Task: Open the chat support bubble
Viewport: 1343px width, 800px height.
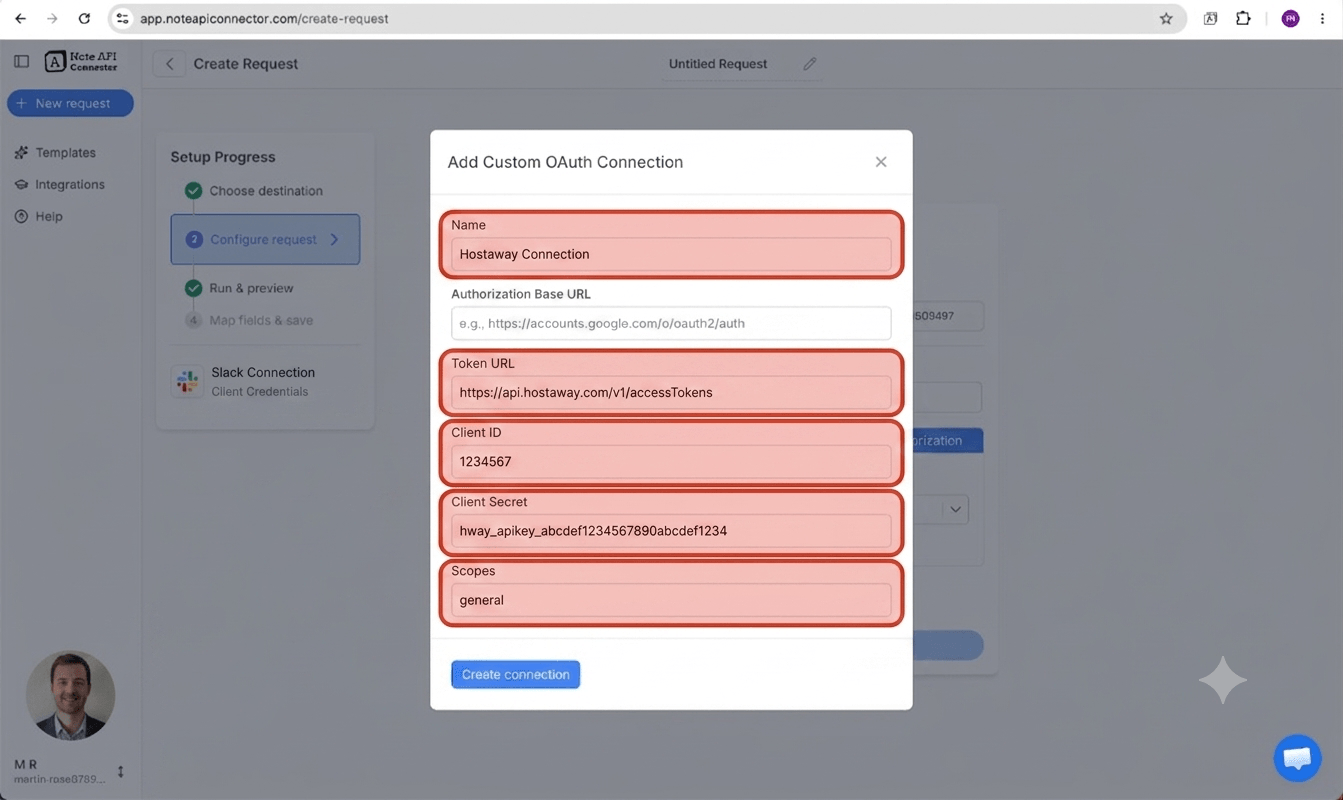Action: [x=1297, y=757]
